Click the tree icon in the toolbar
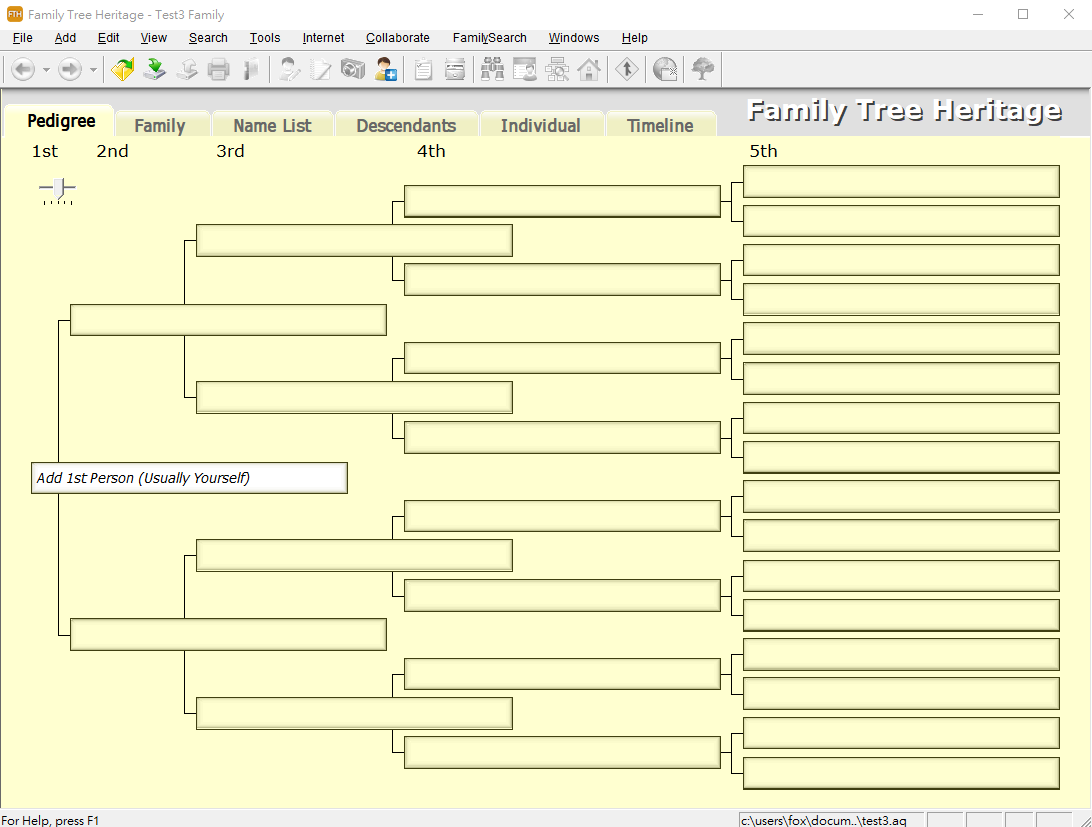 click(x=703, y=69)
